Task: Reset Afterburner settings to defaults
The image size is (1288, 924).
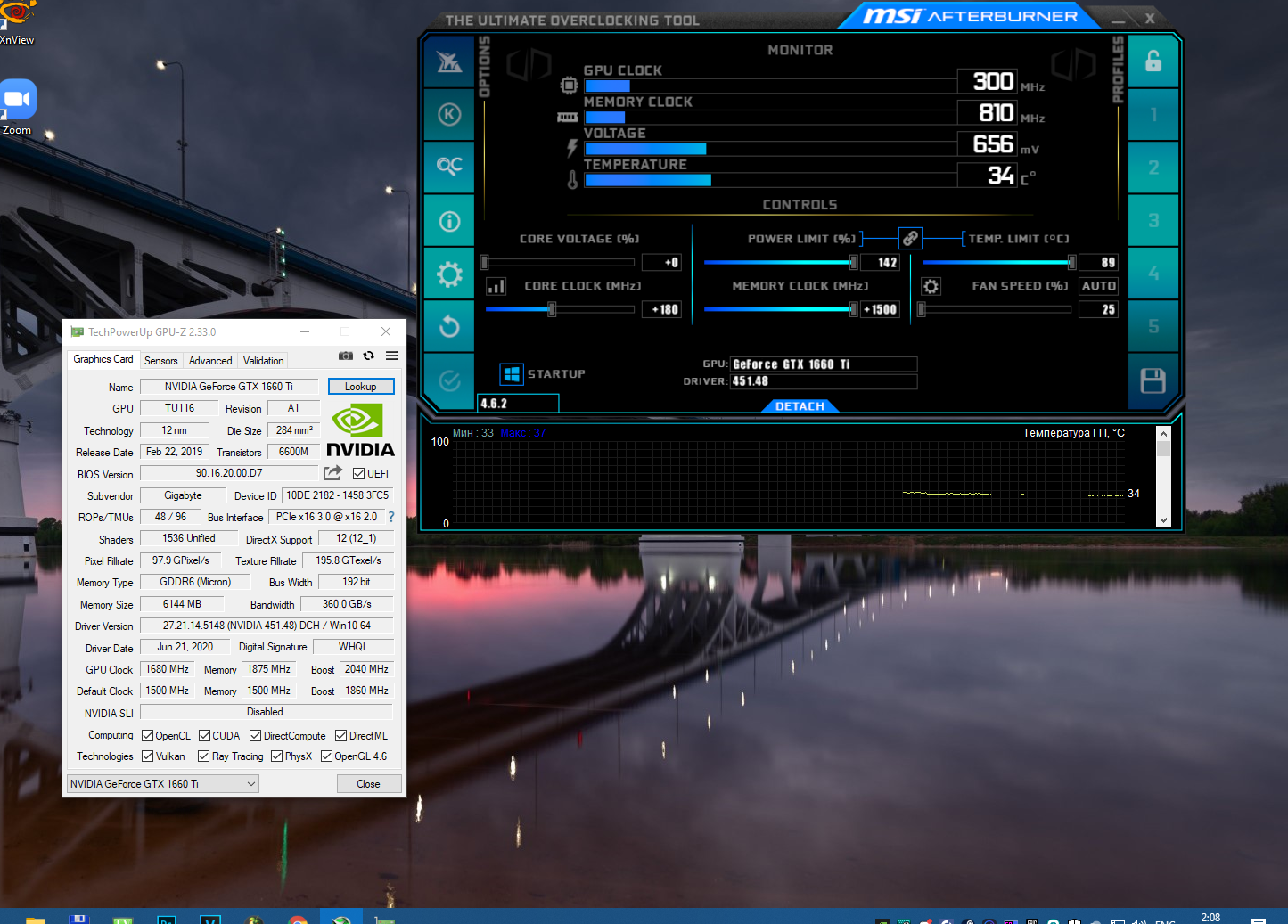Action: [449, 327]
